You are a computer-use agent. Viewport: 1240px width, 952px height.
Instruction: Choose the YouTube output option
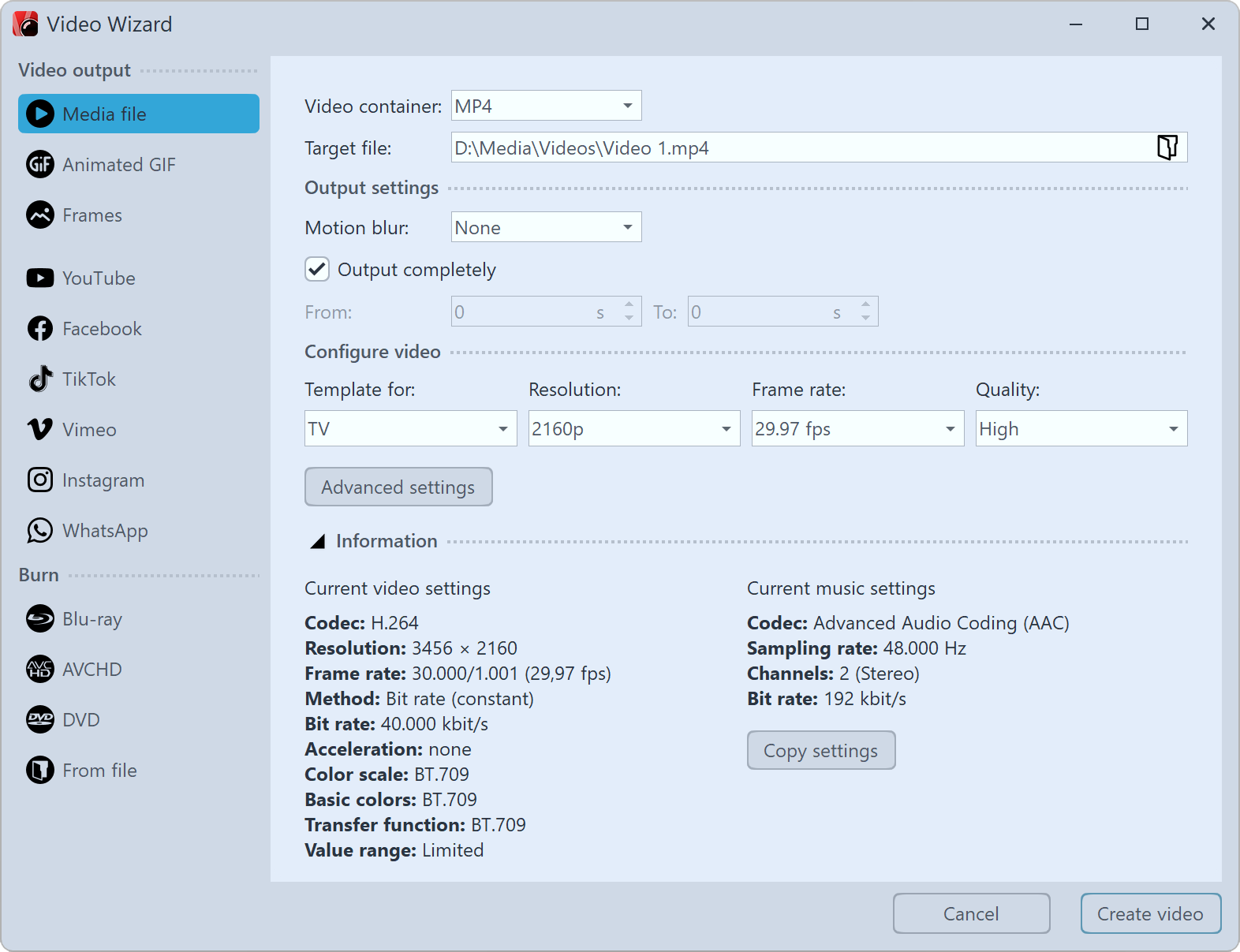click(139, 278)
